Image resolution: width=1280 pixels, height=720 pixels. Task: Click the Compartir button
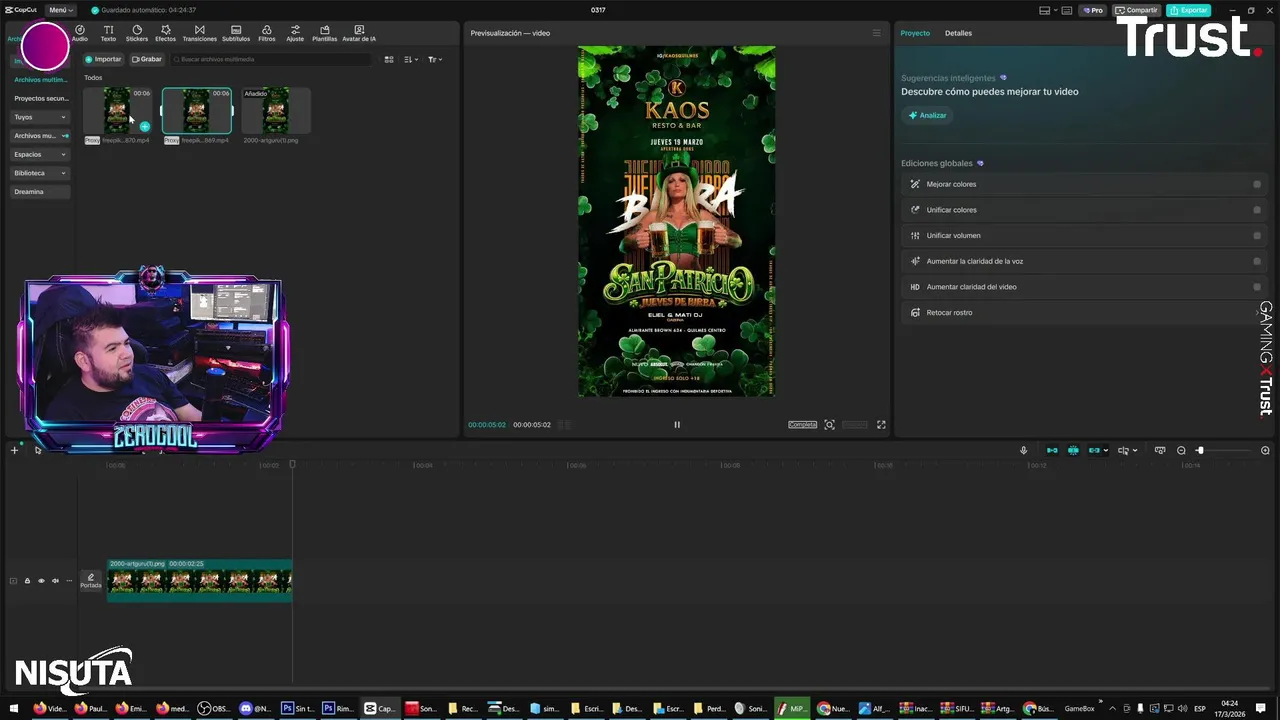coord(1136,10)
